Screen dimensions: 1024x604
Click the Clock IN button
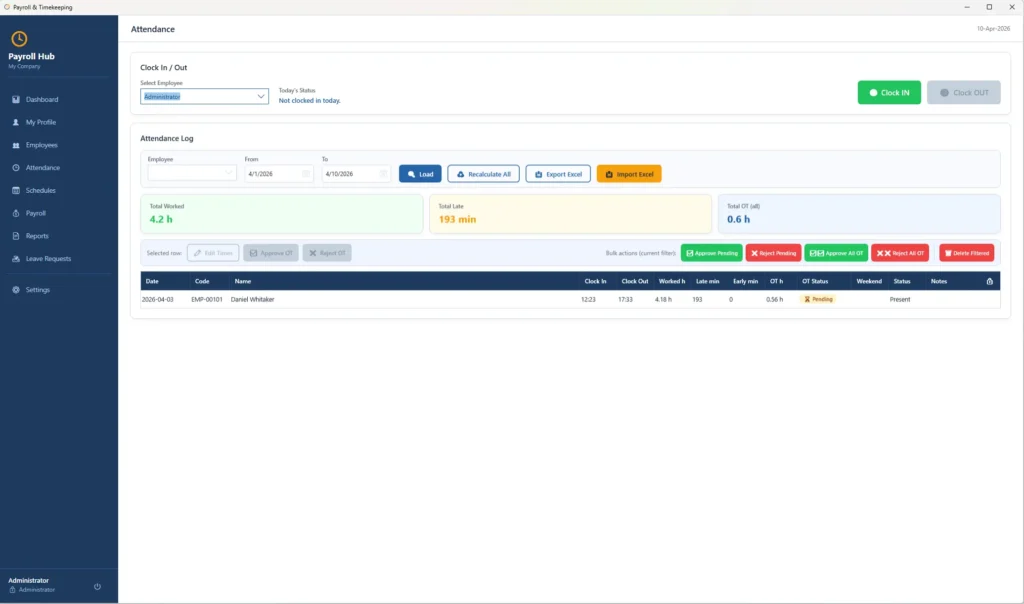coord(888,91)
